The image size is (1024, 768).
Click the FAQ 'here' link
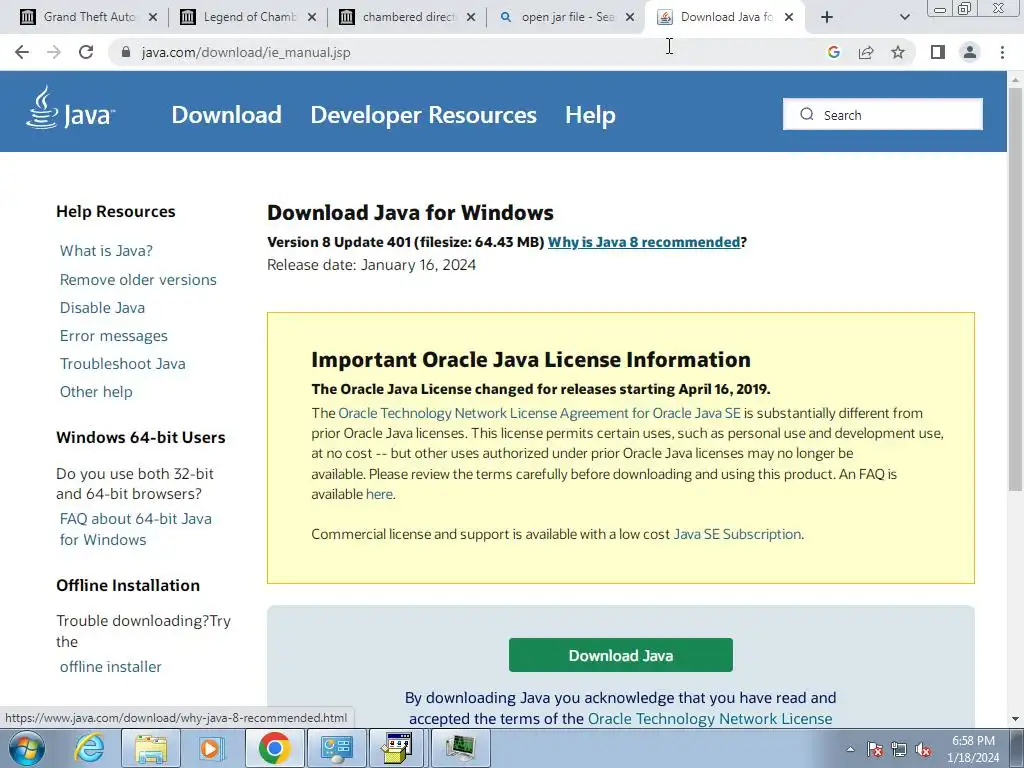pyautogui.click(x=379, y=494)
